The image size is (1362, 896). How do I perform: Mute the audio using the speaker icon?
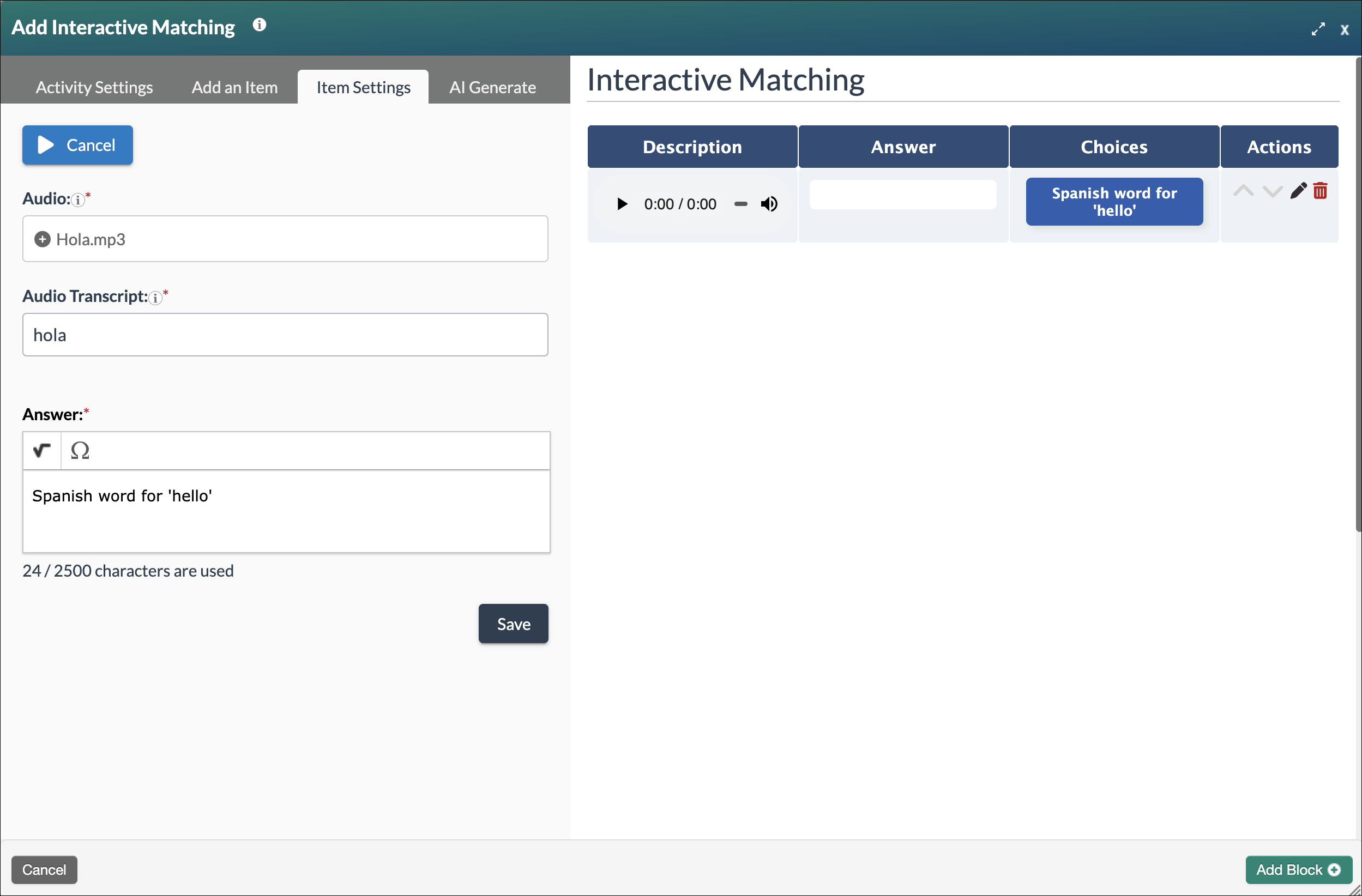point(769,204)
